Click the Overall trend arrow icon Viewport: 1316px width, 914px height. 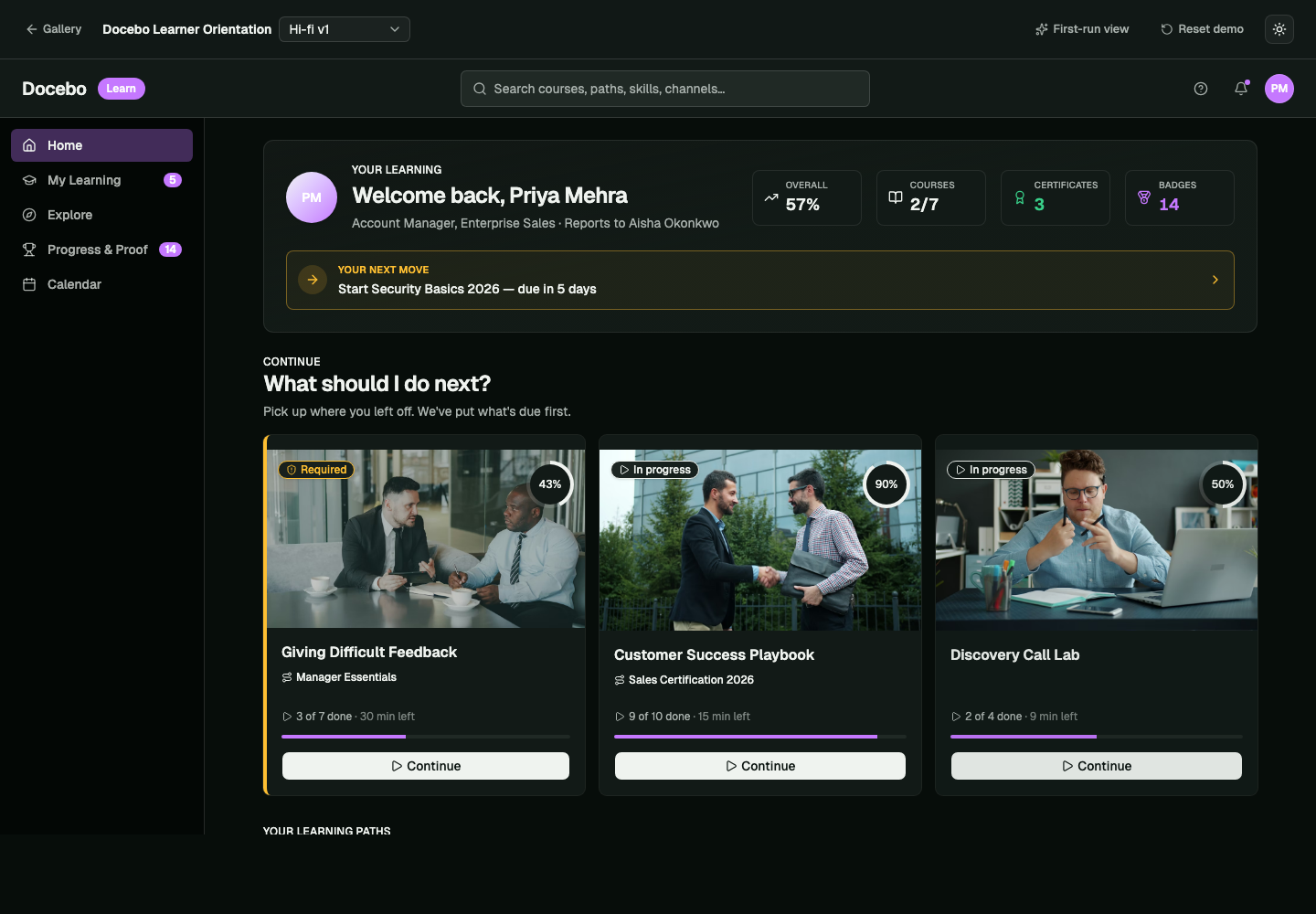771,197
